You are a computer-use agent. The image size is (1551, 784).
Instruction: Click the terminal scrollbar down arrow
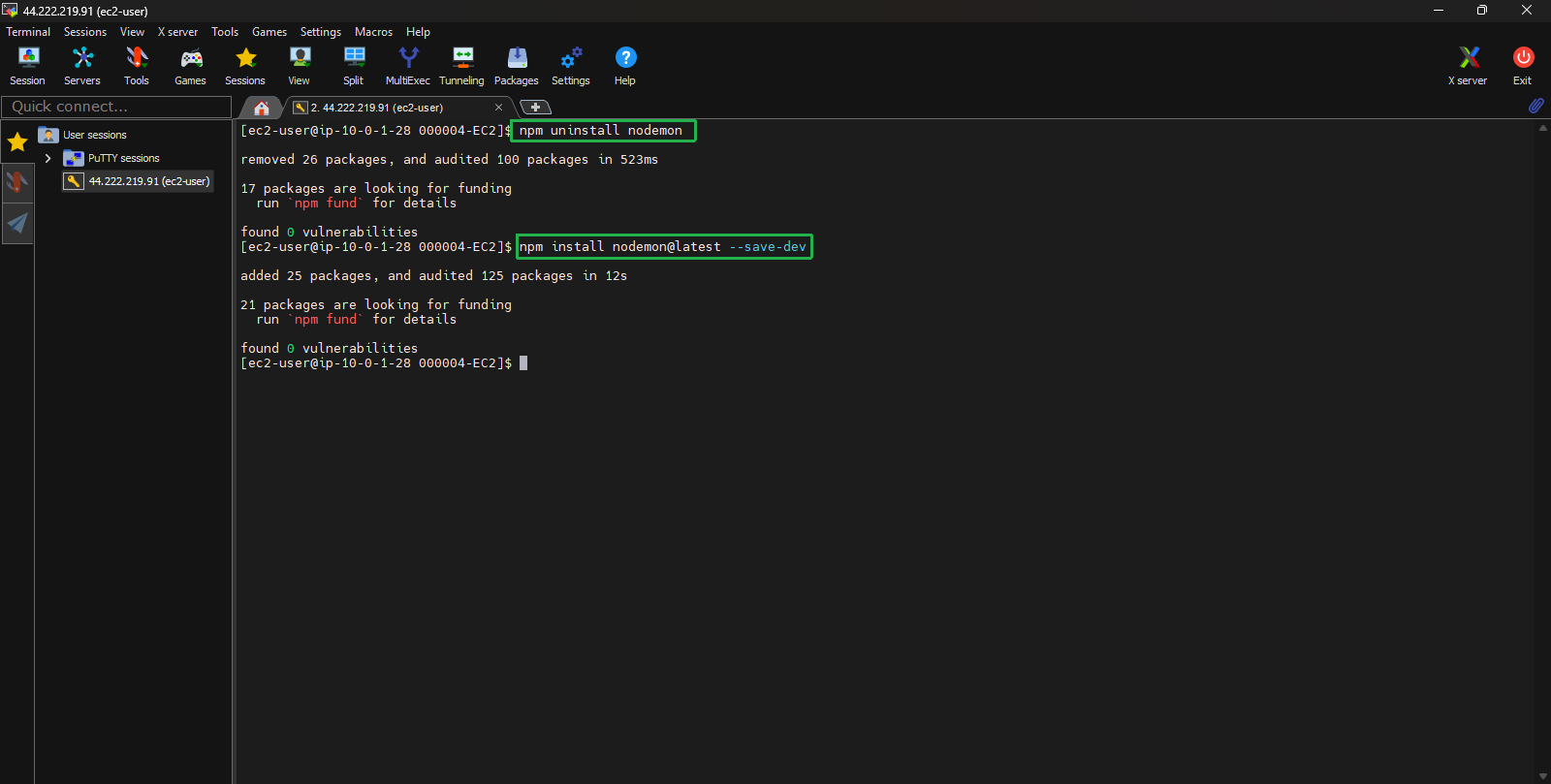tap(1542, 776)
